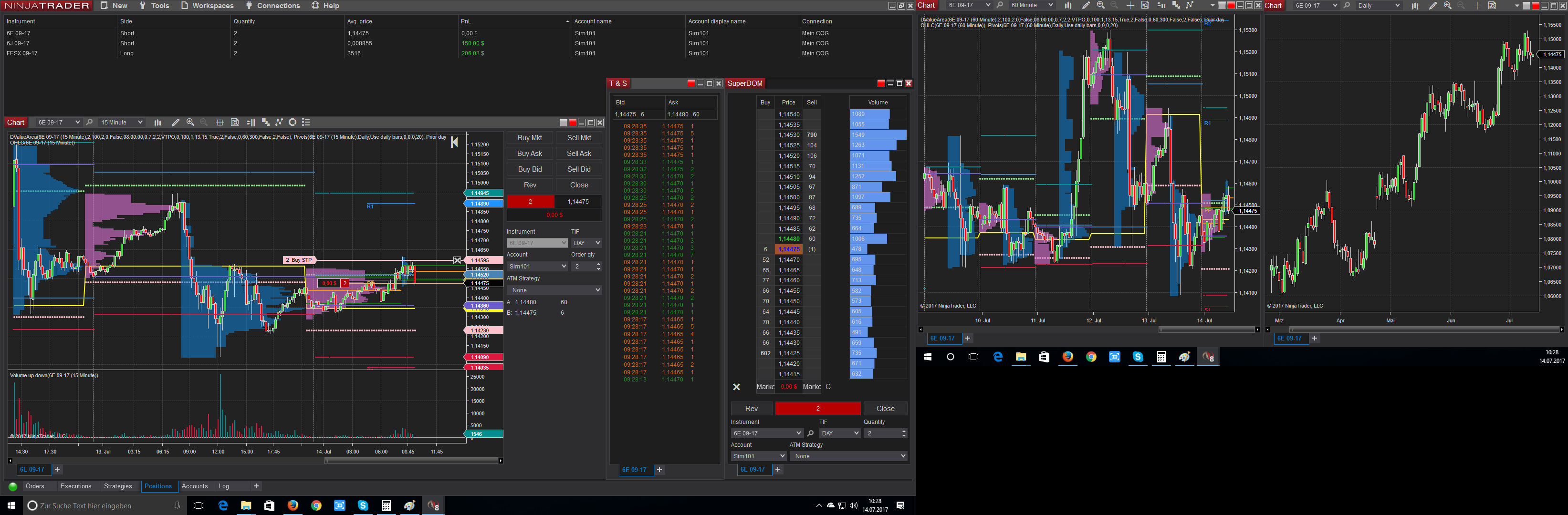
Task: Toggle gray interval link in 60 Minute chart
Action: 1222,5
